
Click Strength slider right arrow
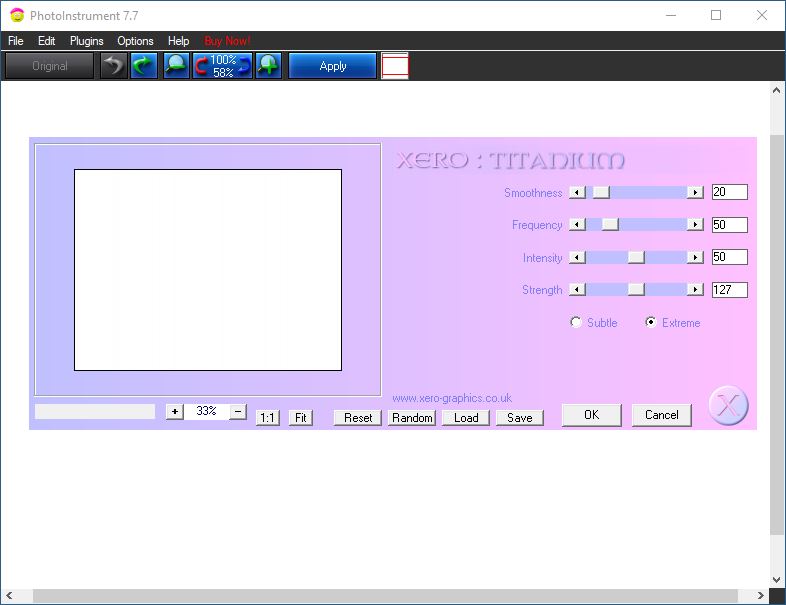point(695,290)
